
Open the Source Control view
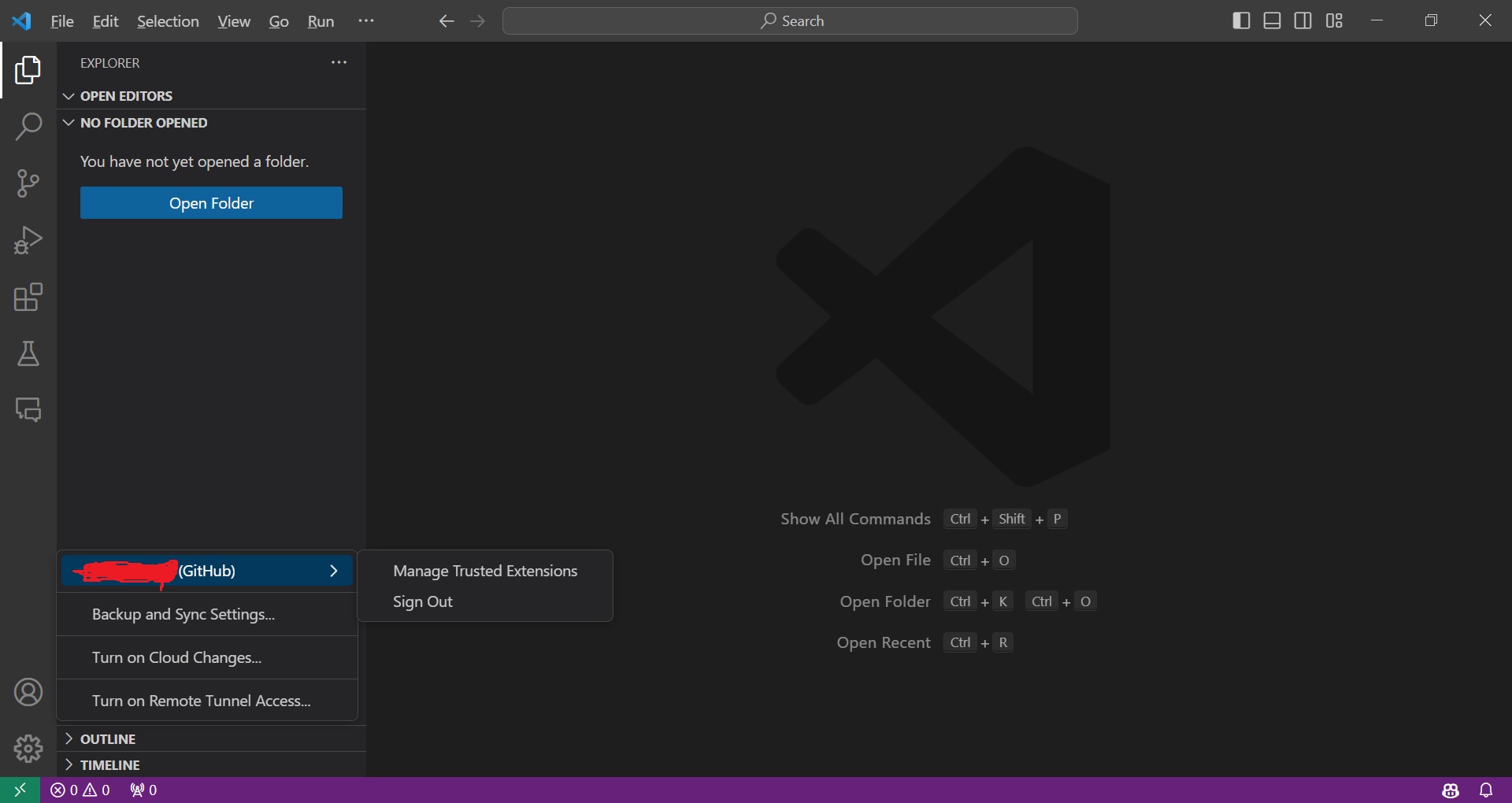(28, 183)
